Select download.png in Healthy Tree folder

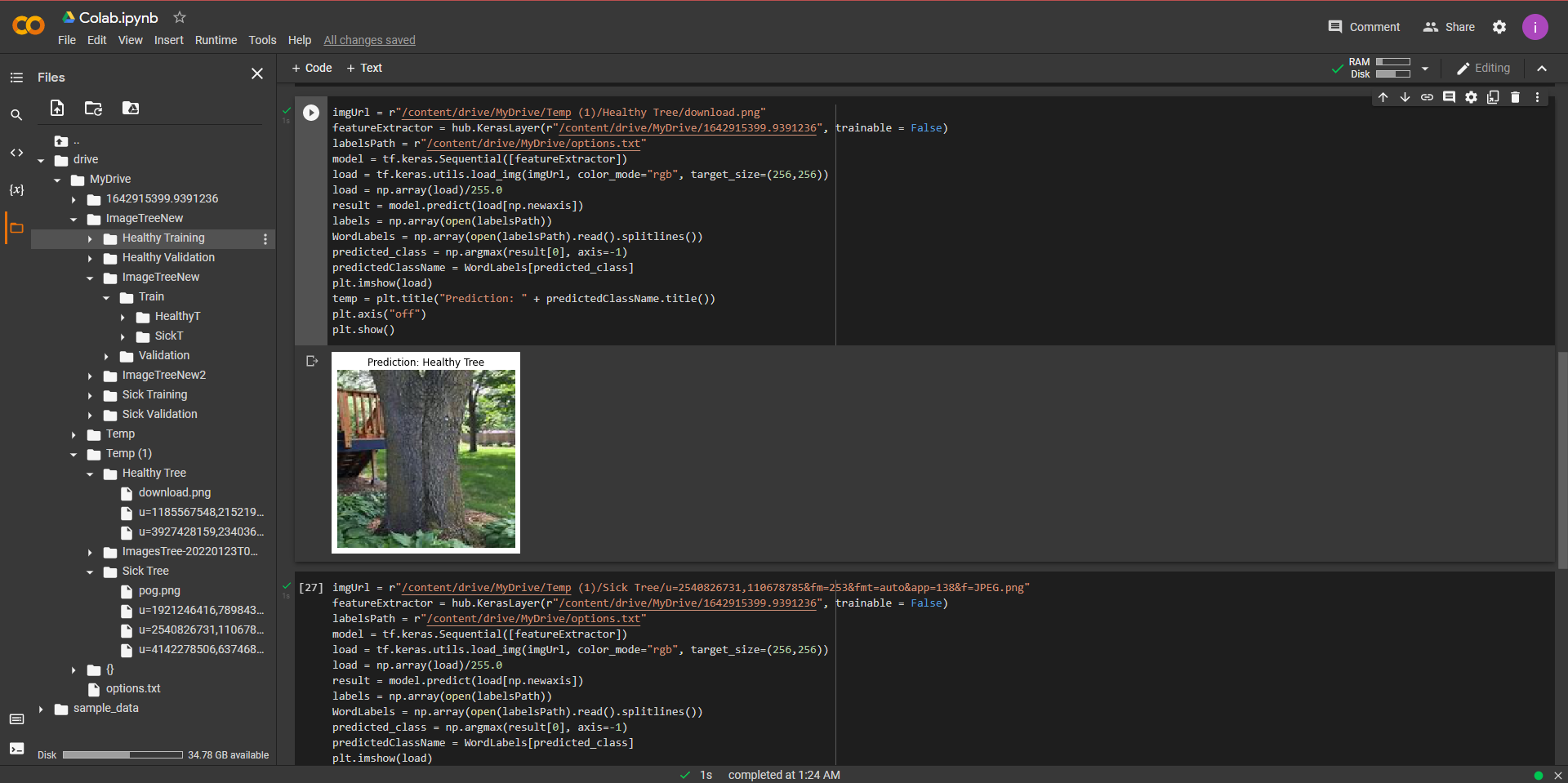175,493
